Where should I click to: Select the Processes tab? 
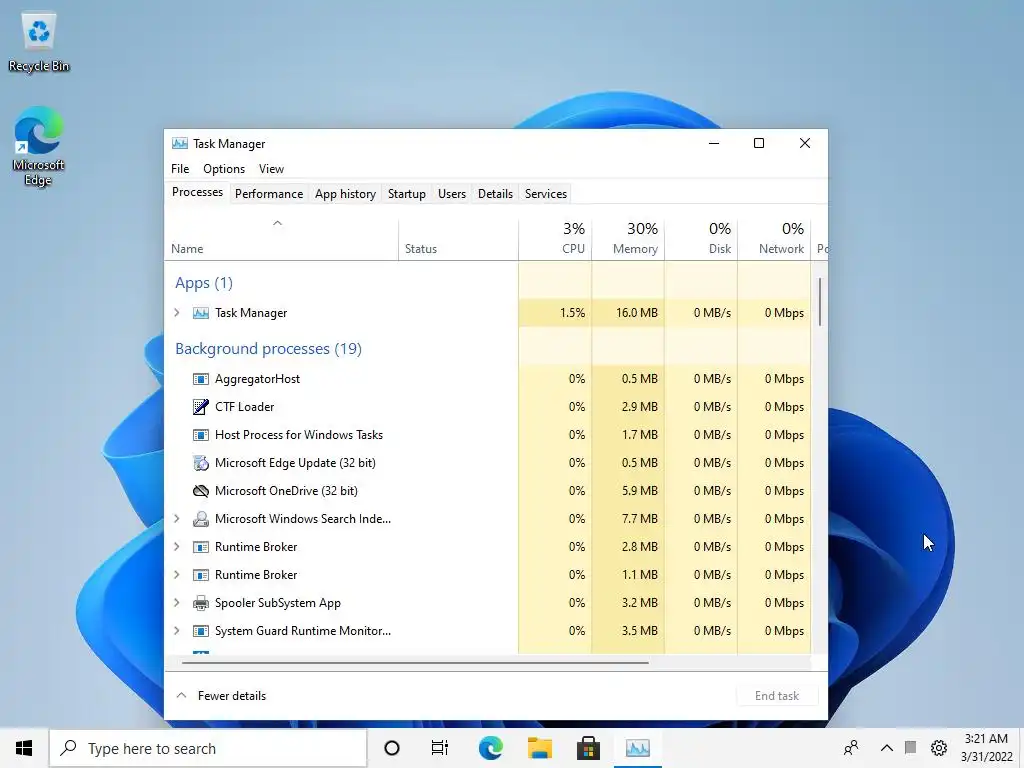click(x=197, y=192)
